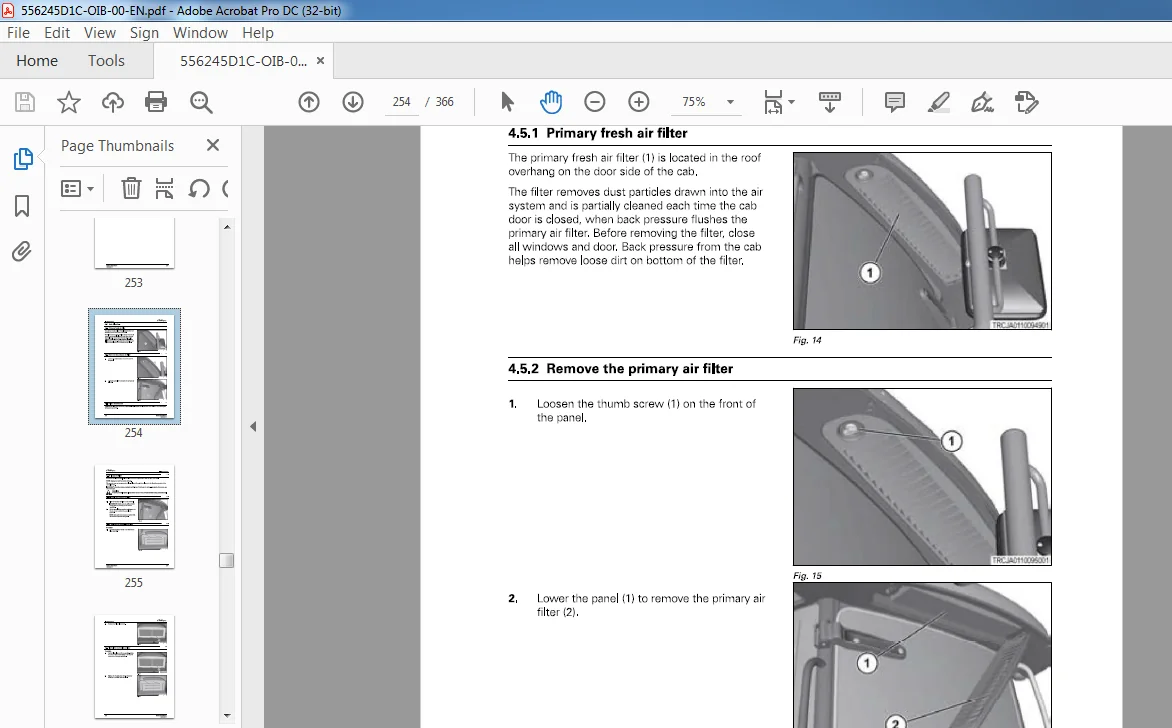Go to the next page
The image size is (1172, 728).
point(353,102)
